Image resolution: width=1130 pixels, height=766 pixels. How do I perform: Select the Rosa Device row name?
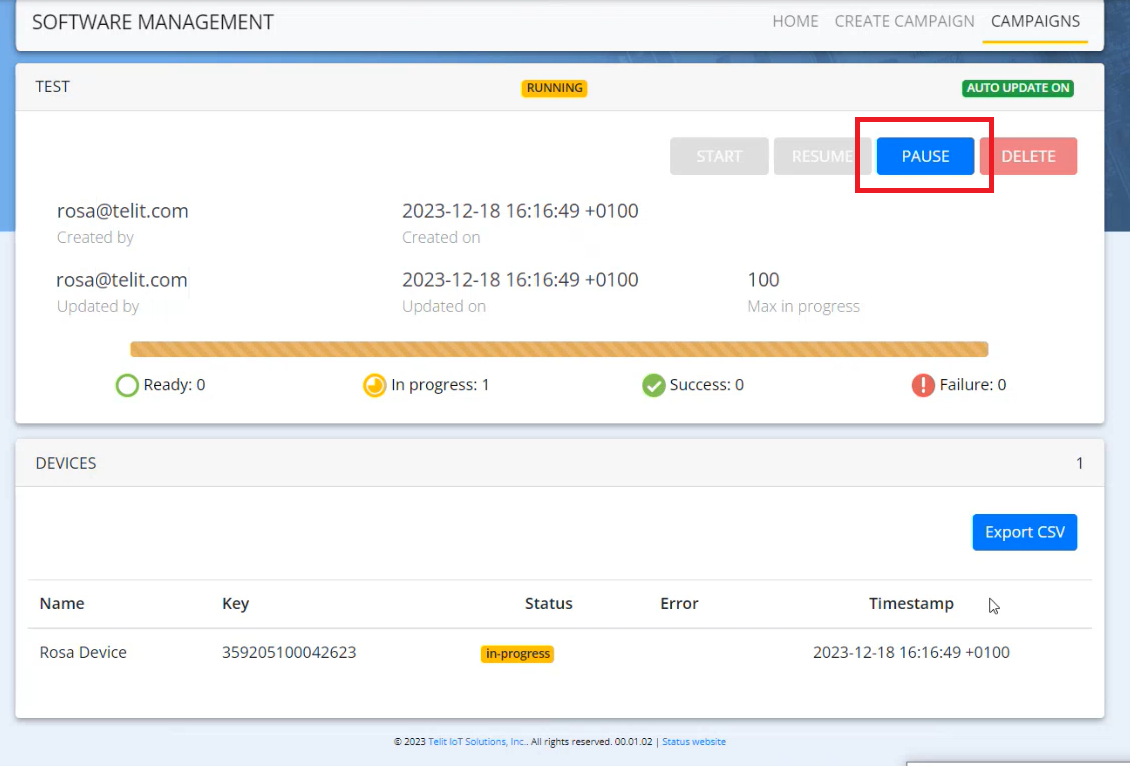pos(83,652)
